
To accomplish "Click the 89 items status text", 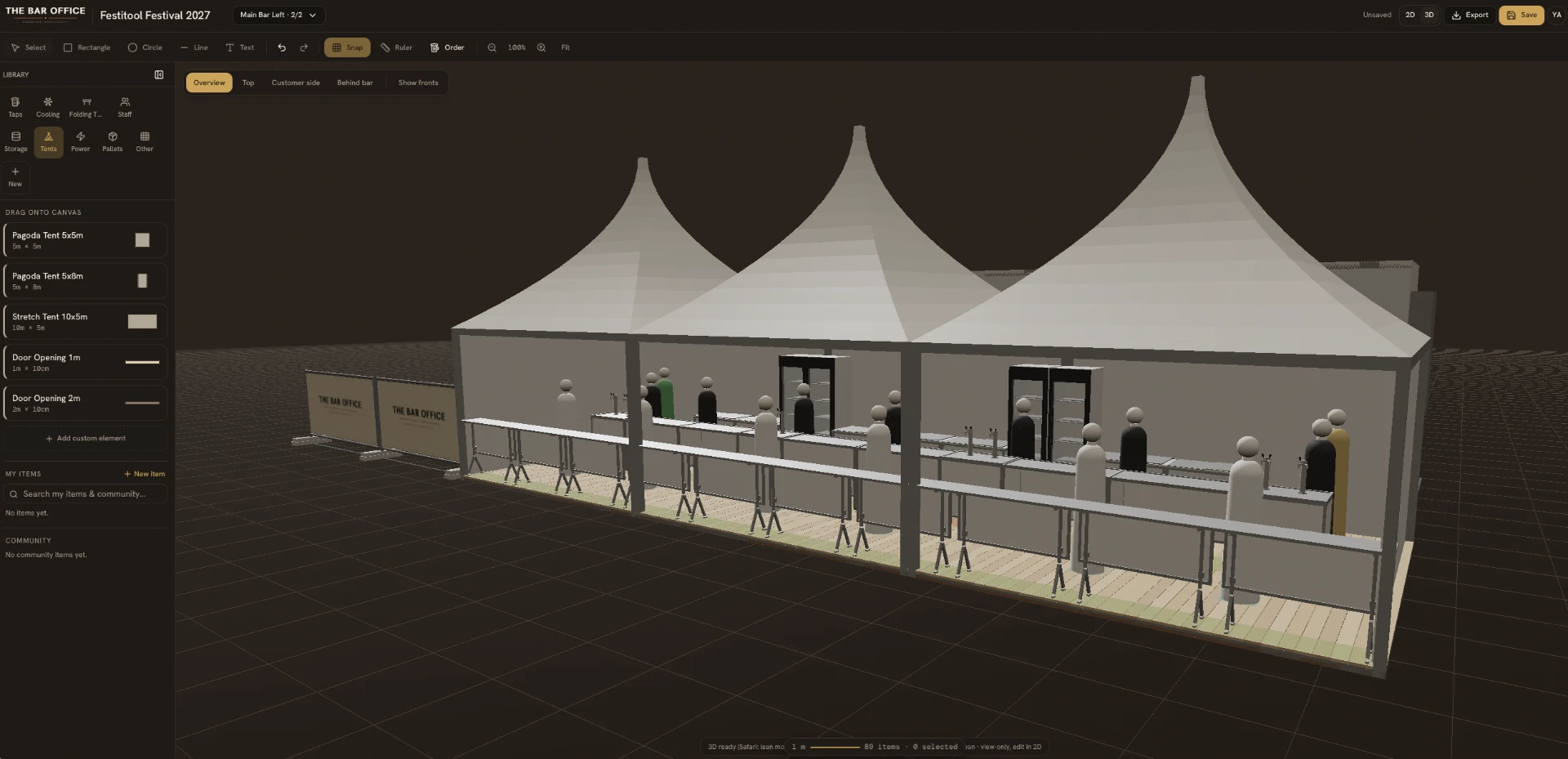I will click(882, 747).
